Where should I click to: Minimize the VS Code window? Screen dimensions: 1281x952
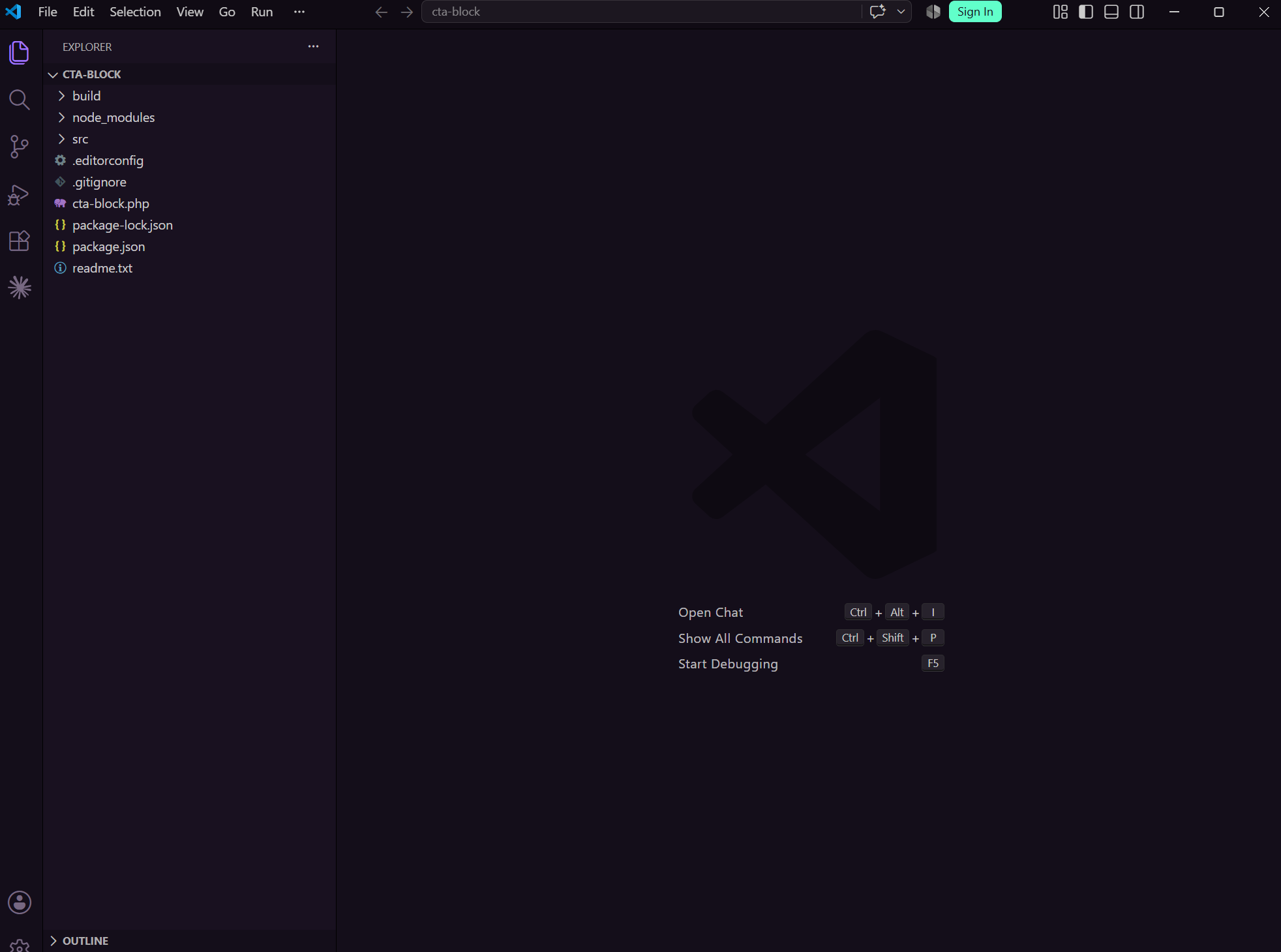[1174, 12]
